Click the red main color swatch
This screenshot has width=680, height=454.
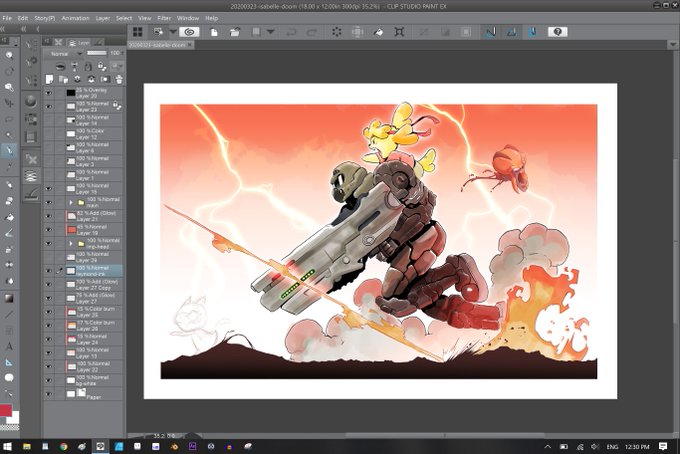tap(6, 410)
